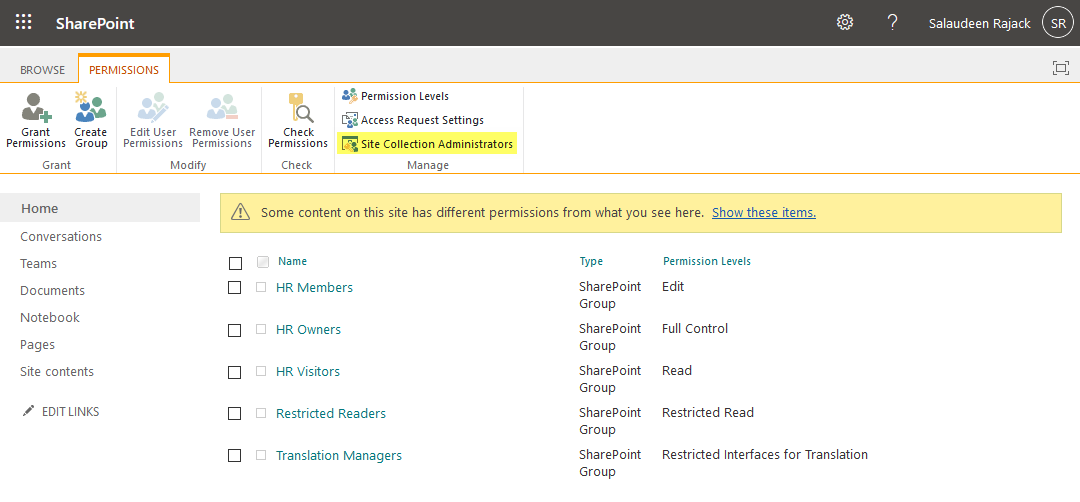The image size is (1080, 502).
Task: Tick the small checkbox beside Translation Managers name
Action: (x=261, y=455)
